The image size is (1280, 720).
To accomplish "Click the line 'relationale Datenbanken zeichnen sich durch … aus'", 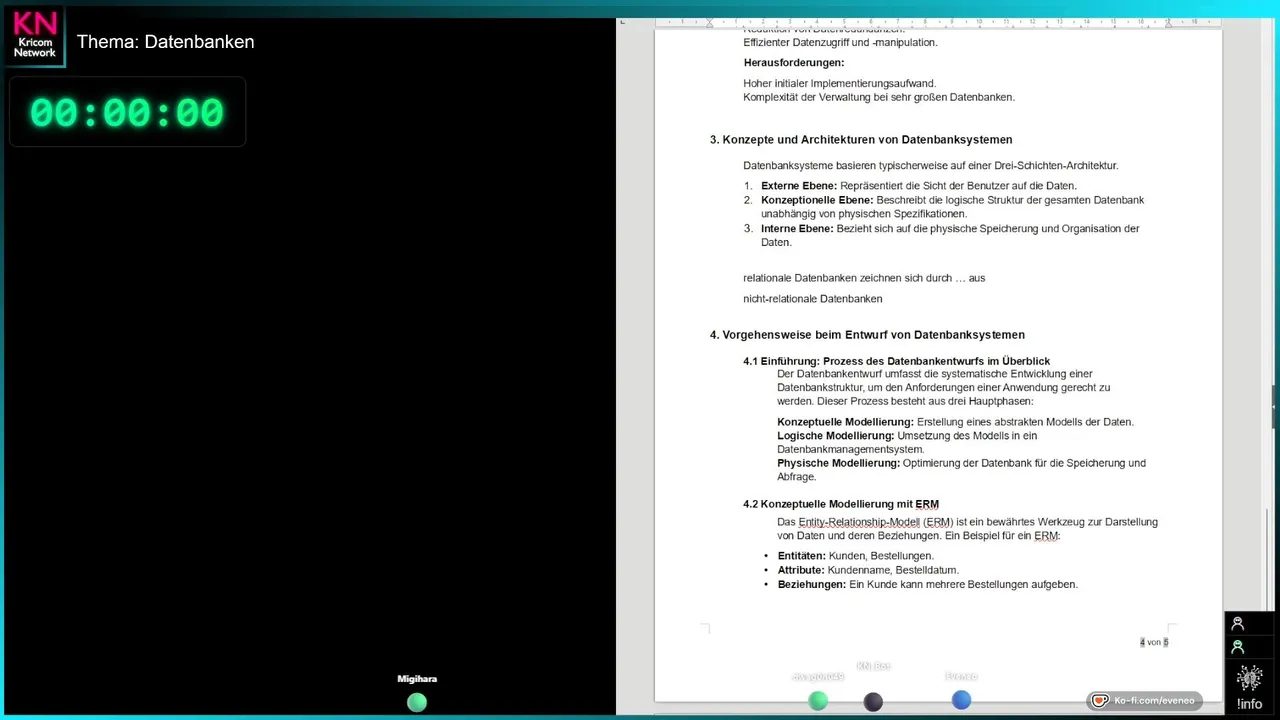I will [x=864, y=278].
